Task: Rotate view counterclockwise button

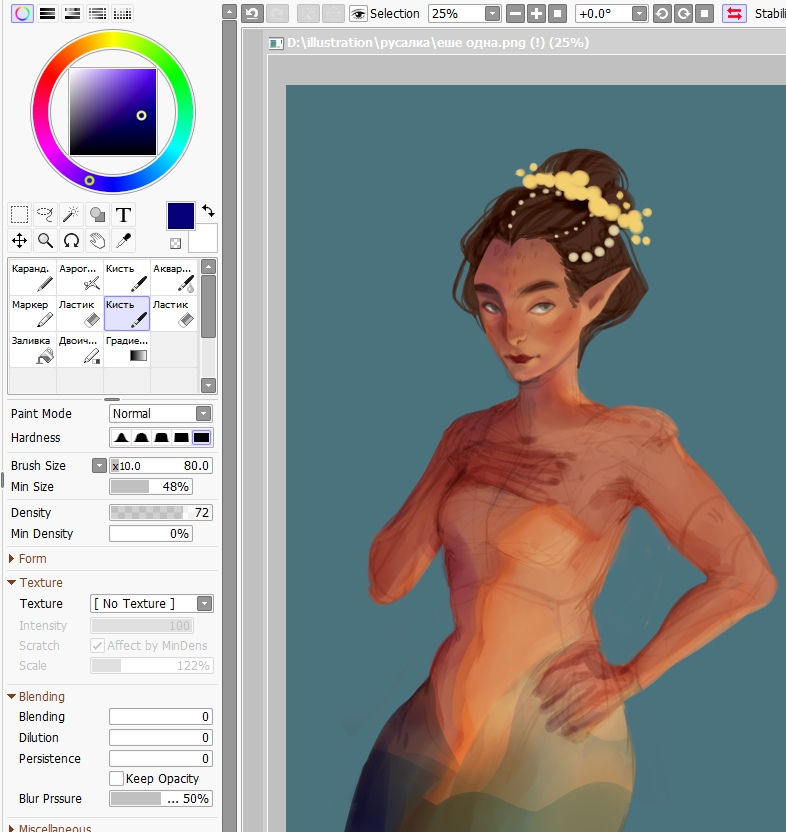Action: point(662,13)
